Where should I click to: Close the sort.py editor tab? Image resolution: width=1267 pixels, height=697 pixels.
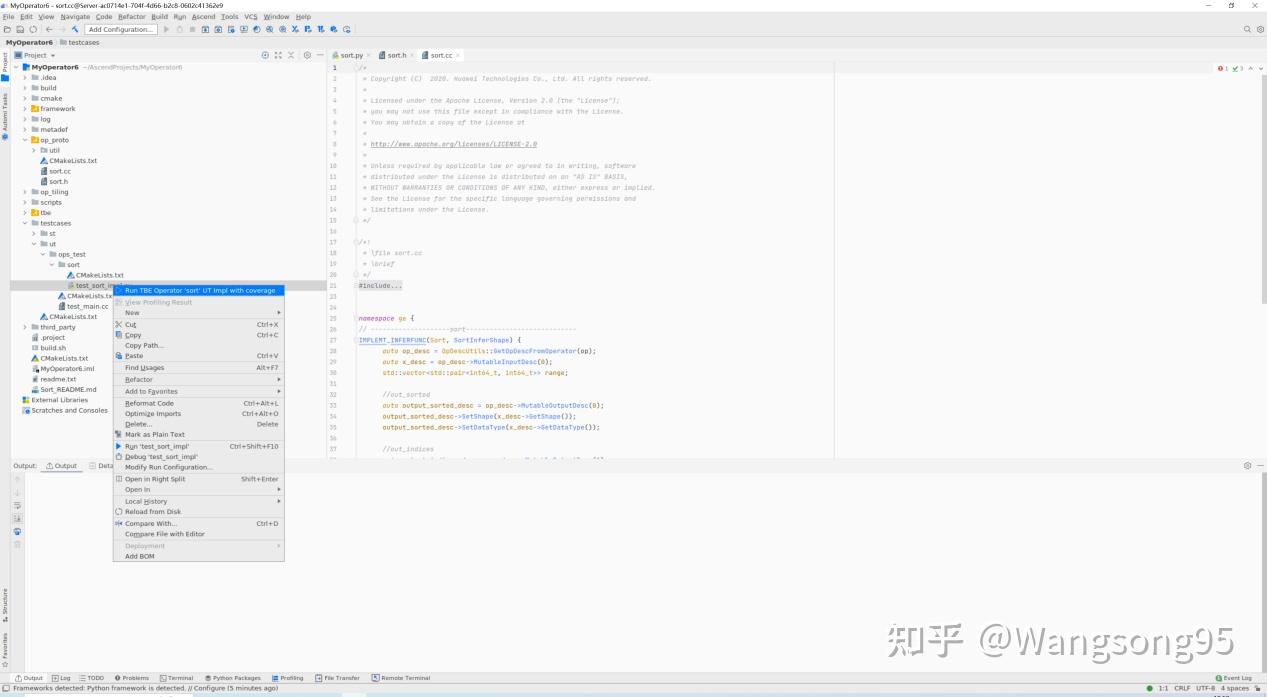368,55
